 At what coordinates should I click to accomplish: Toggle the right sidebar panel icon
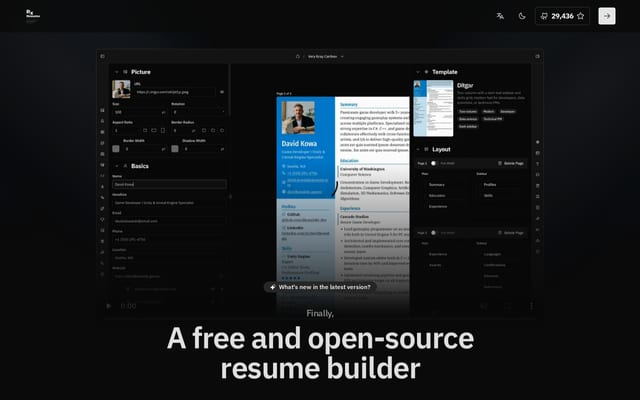point(538,56)
